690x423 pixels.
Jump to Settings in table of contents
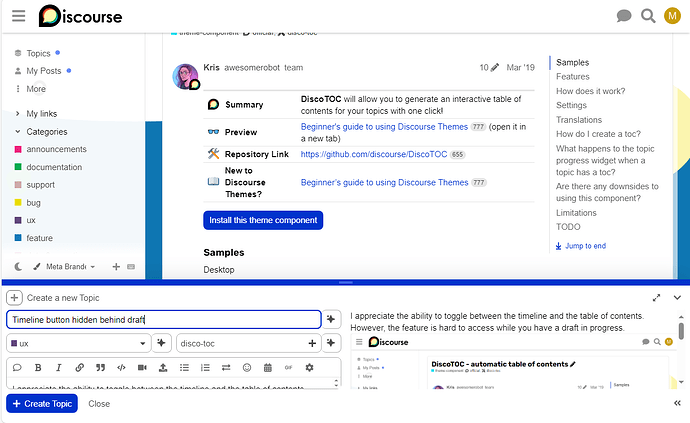click(x=571, y=105)
